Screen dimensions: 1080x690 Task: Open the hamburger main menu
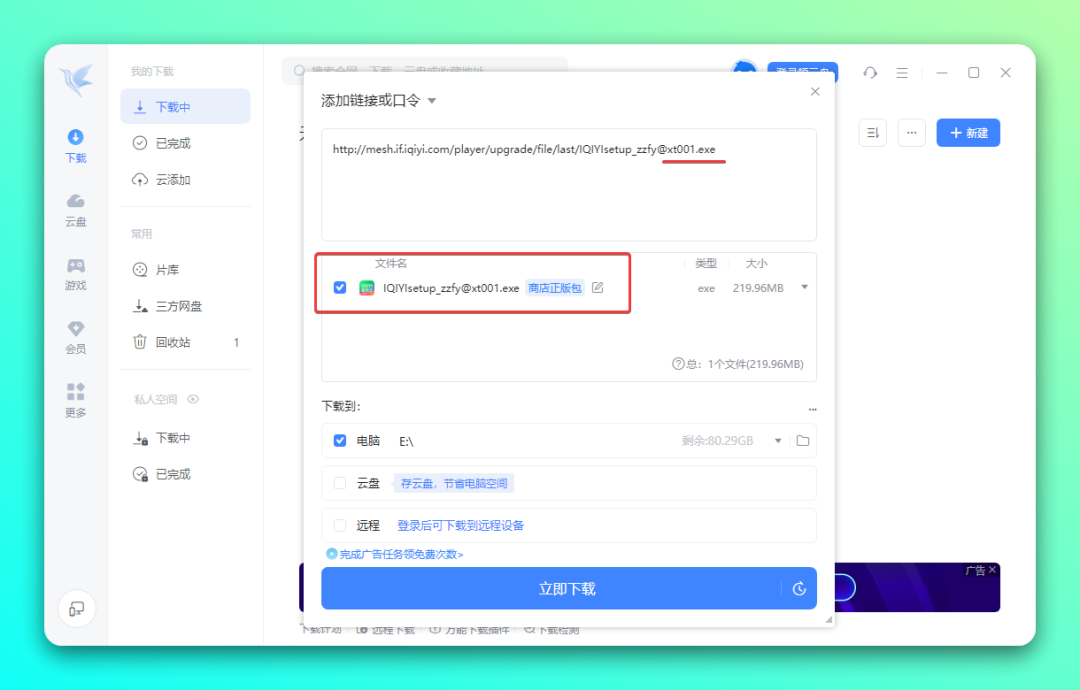coord(902,72)
